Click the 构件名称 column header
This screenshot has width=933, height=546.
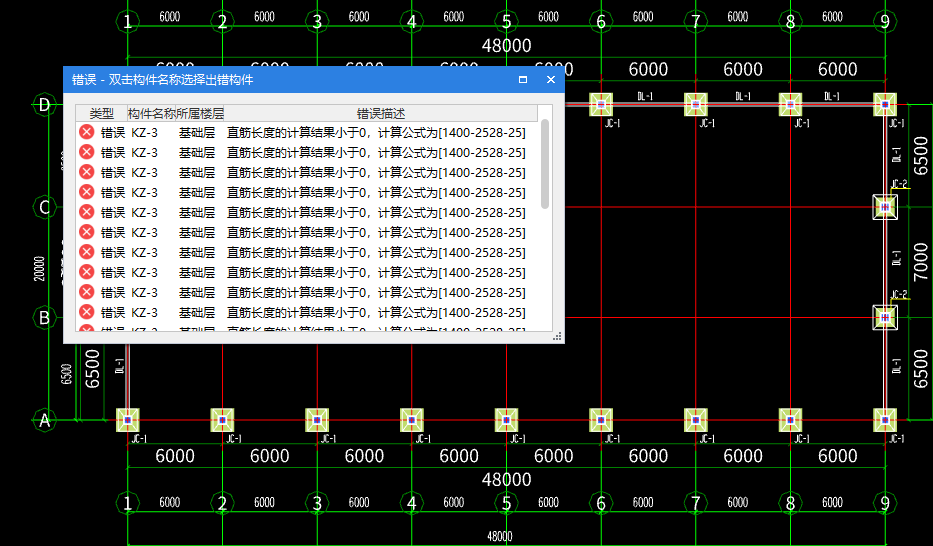tap(151, 113)
